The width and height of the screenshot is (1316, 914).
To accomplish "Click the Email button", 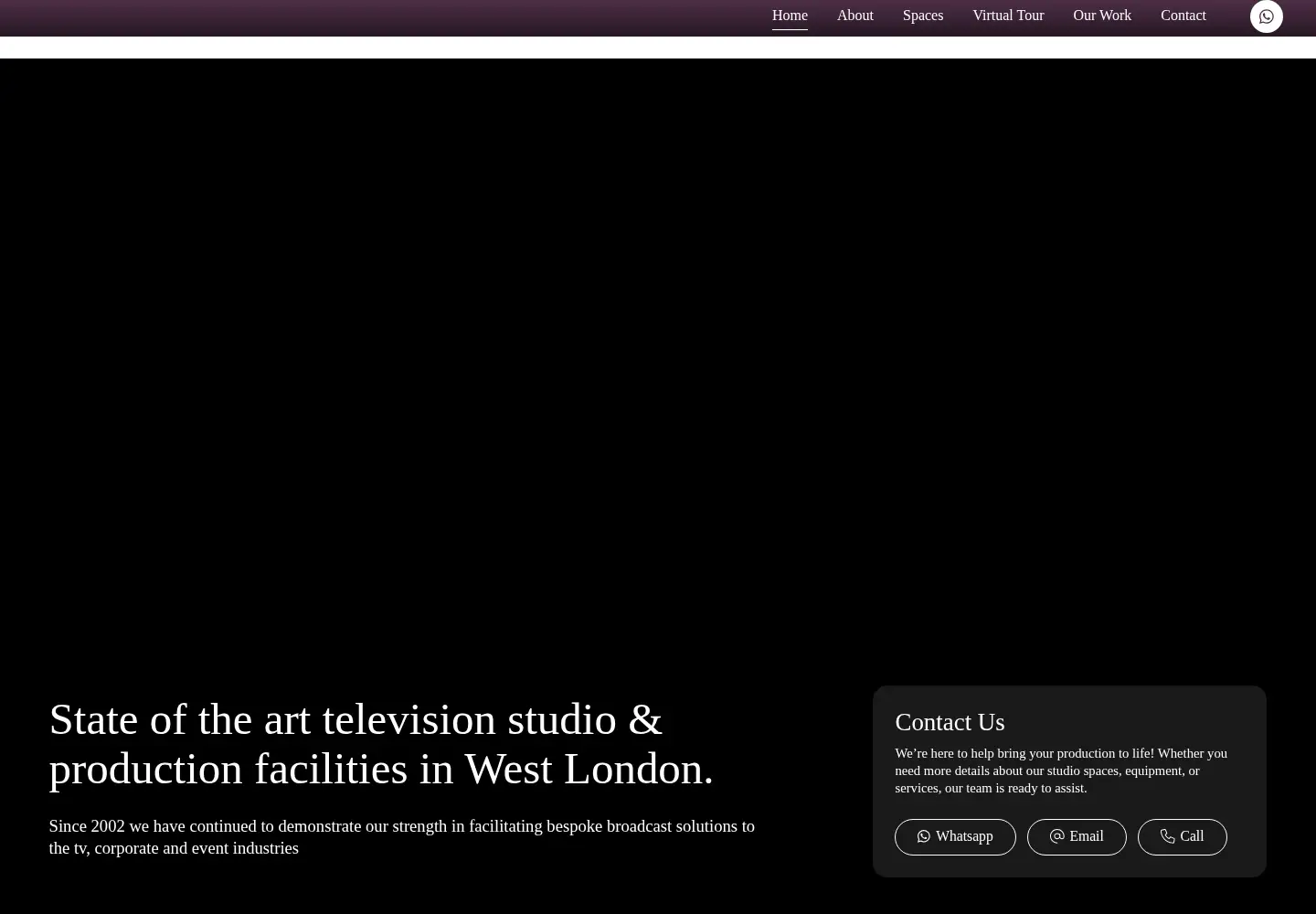I will click(x=1077, y=837).
